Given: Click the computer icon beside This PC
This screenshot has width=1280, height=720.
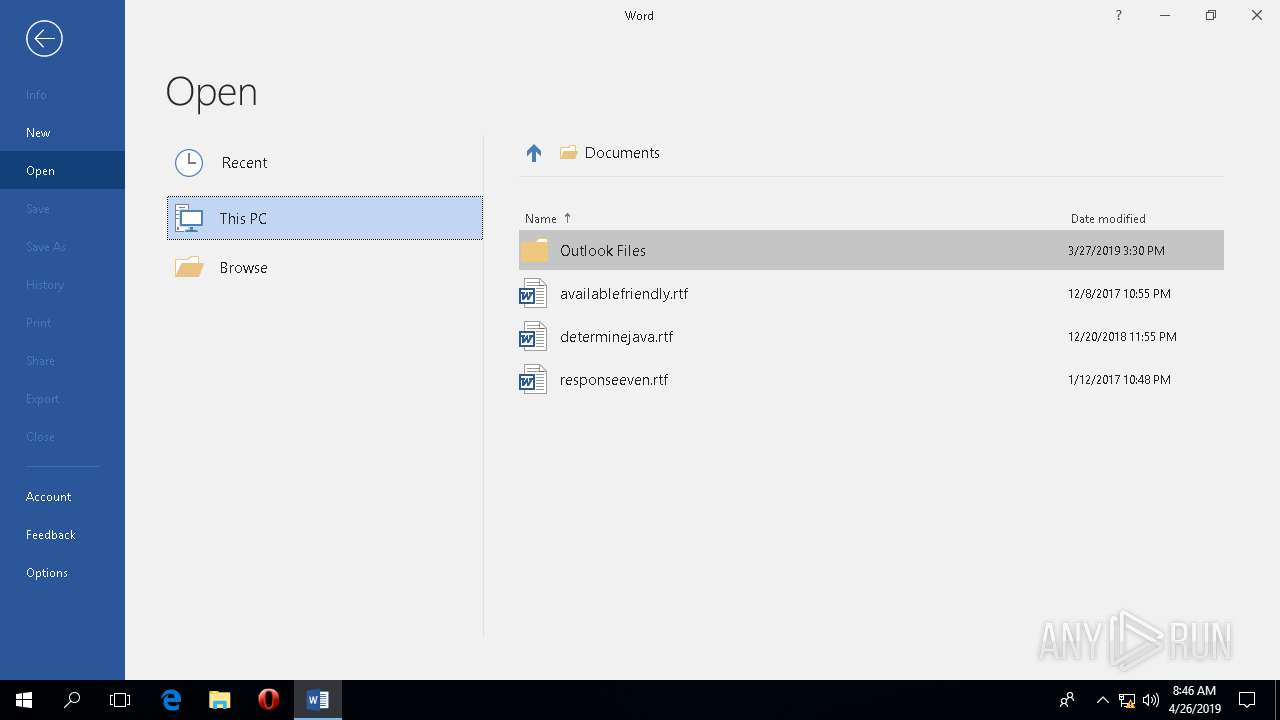Looking at the screenshot, I should pyautogui.click(x=189, y=218).
